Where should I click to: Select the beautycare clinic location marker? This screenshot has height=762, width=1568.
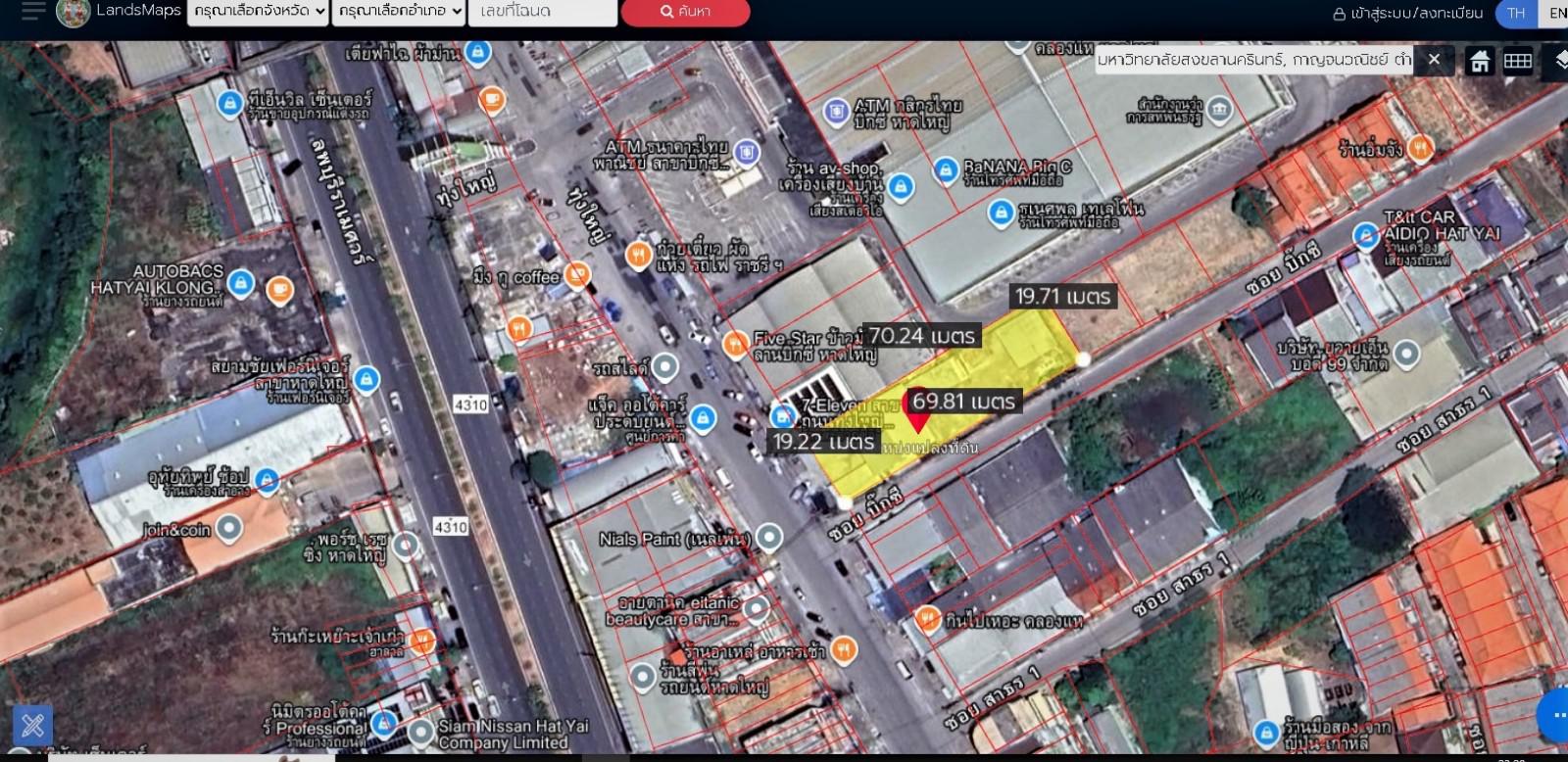click(x=755, y=609)
